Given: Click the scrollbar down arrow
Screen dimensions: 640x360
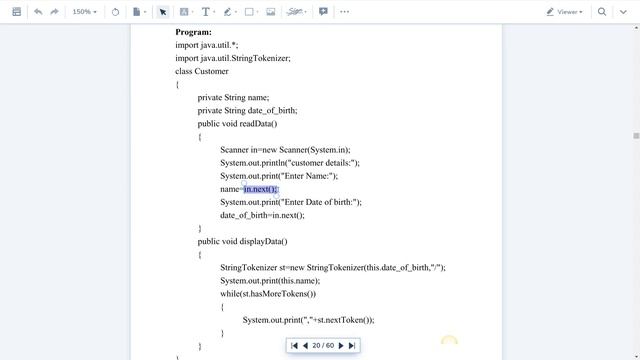Looking at the screenshot, I should point(636,357).
